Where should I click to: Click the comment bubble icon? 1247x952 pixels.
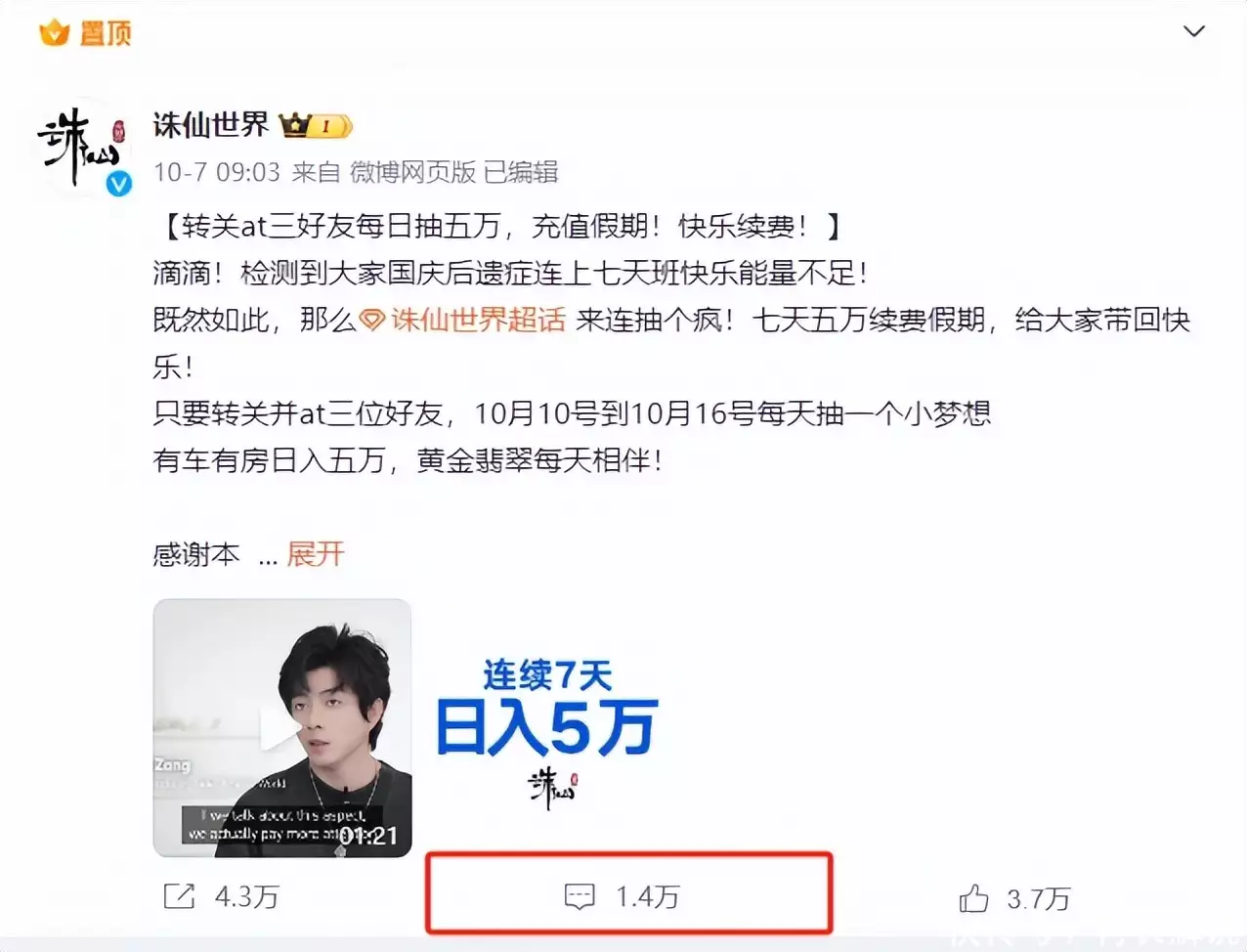(x=580, y=896)
